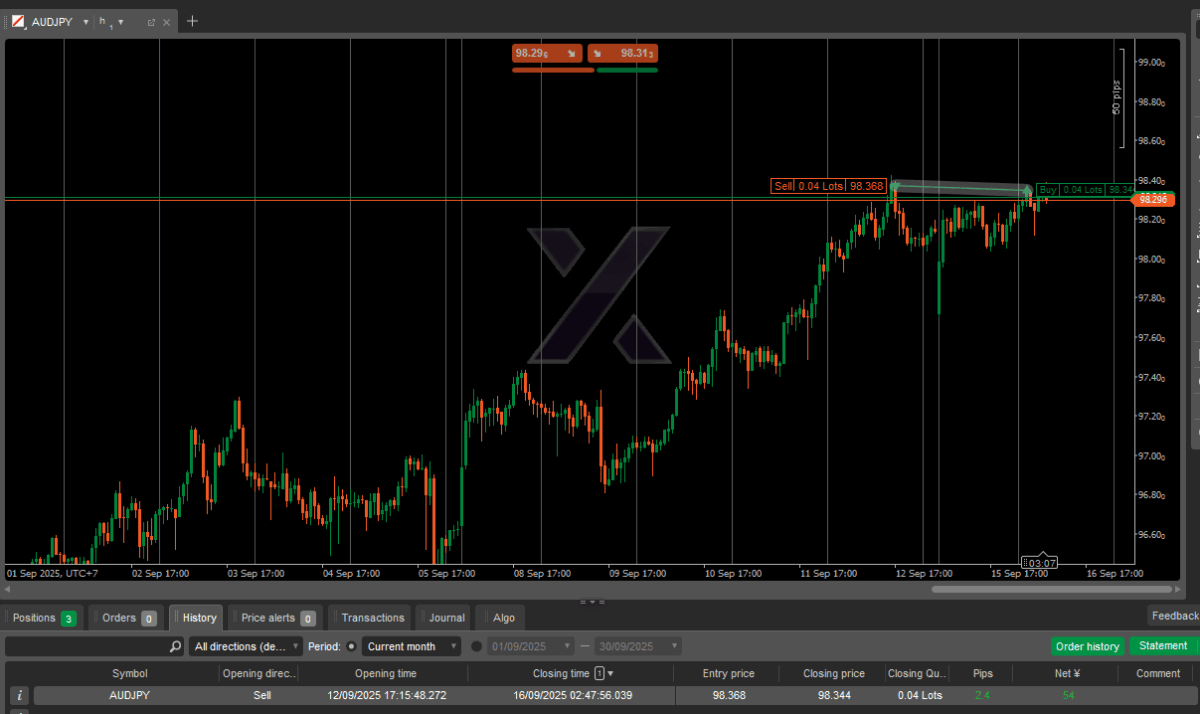1200x714 pixels.
Task: Open the h1 timeframe dropdown
Action: [x=110, y=21]
